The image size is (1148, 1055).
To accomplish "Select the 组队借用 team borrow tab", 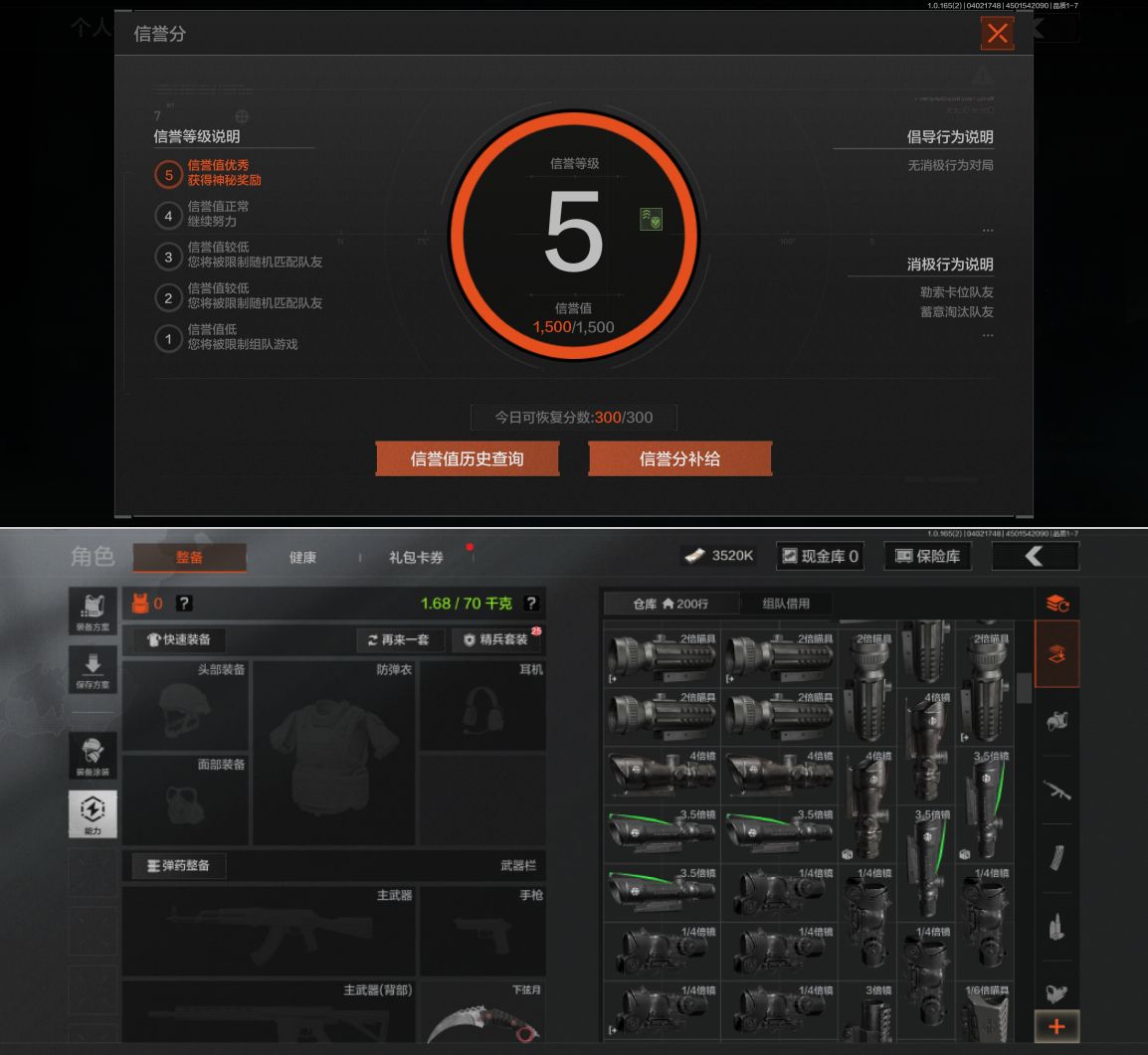I will (786, 604).
